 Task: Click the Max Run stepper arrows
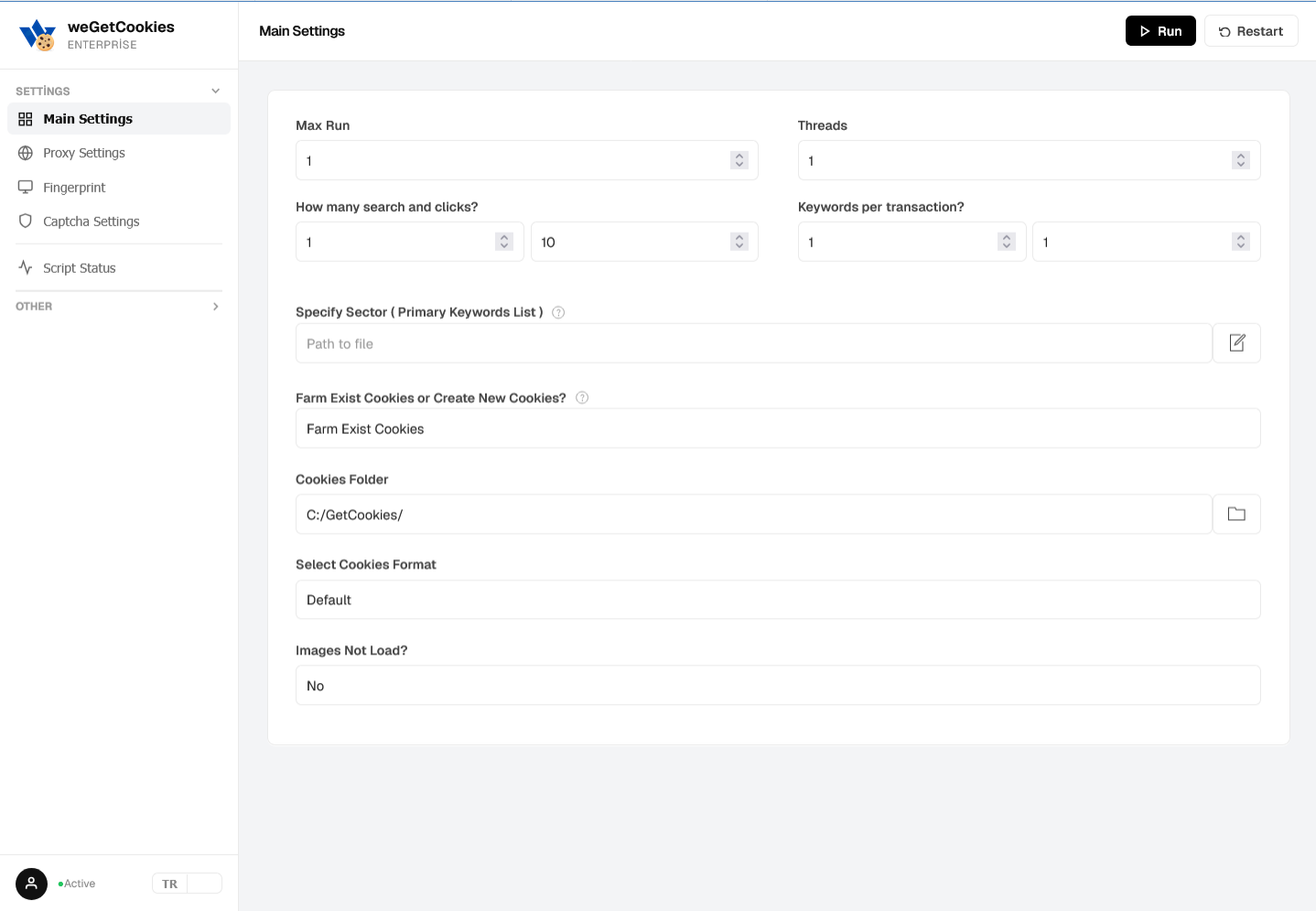[739, 160]
